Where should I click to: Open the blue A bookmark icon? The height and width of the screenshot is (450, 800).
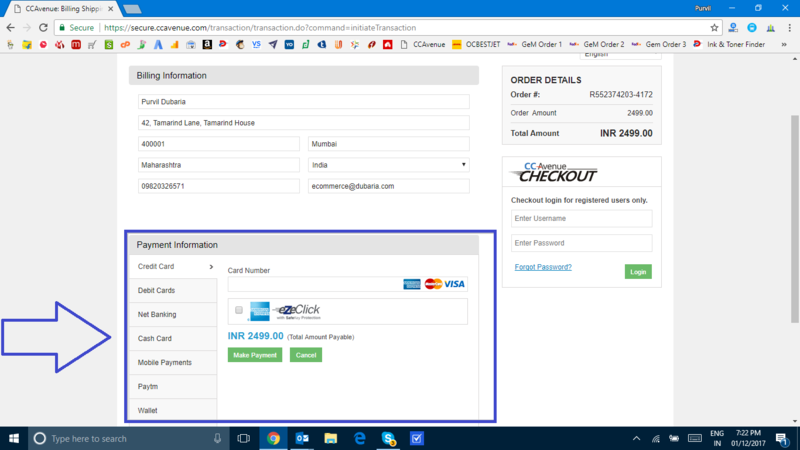coord(158,45)
